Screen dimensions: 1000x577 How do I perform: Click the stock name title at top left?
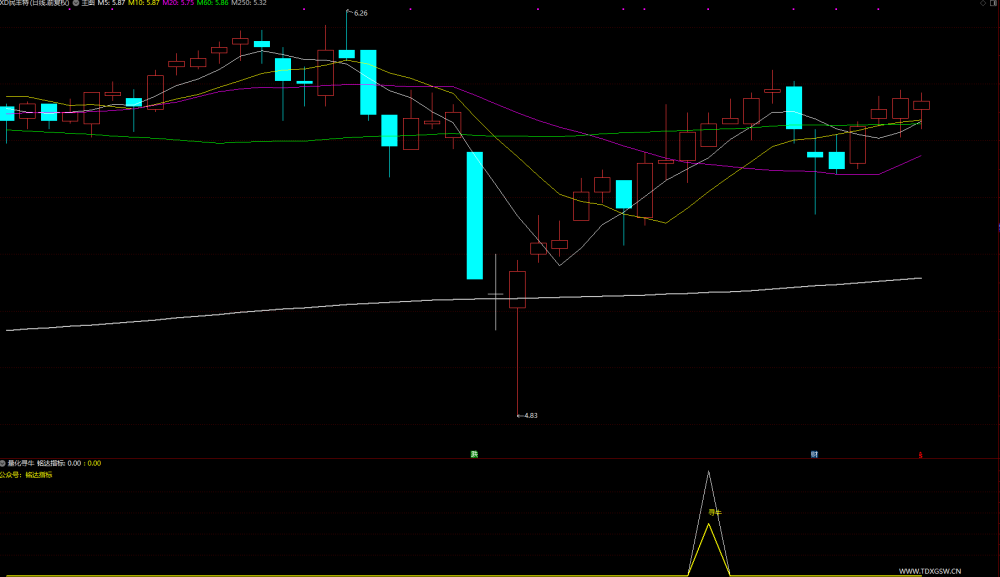click(34, 3)
